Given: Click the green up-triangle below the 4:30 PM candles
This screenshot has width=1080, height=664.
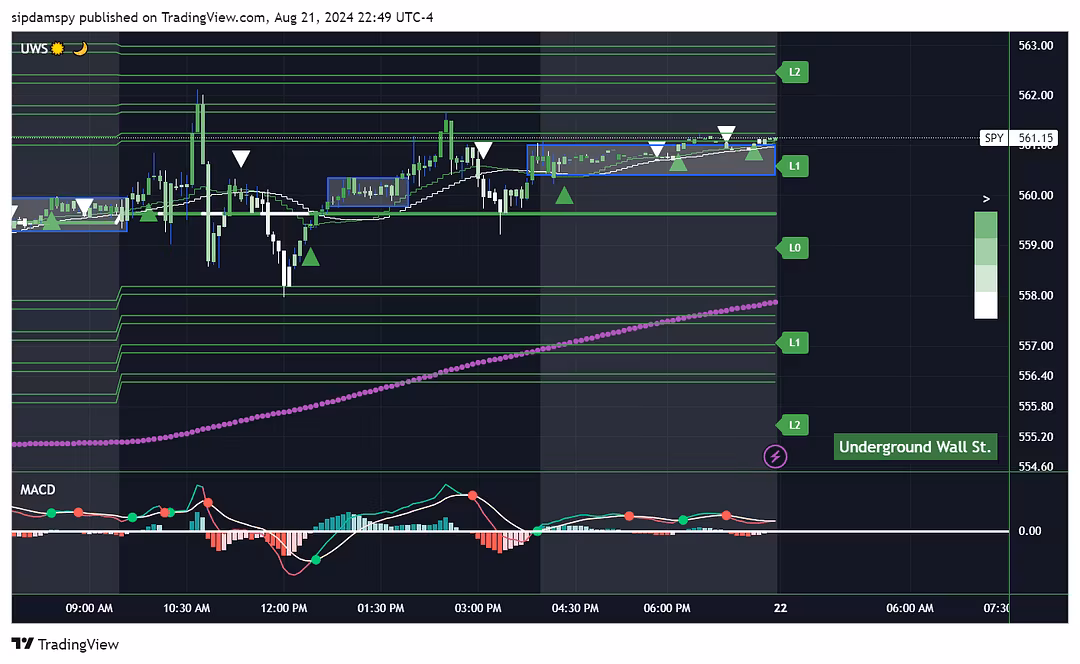Looking at the screenshot, I should click(x=565, y=195).
